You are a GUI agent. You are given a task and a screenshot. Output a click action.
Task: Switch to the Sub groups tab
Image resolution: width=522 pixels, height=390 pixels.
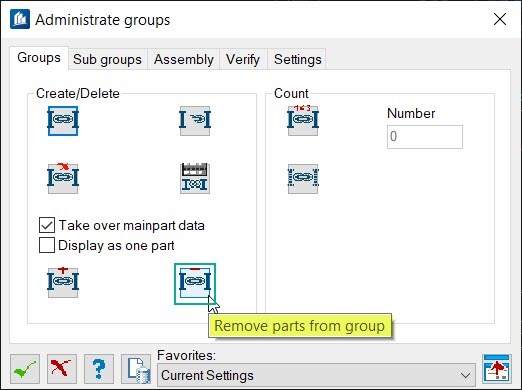pyautogui.click(x=107, y=60)
